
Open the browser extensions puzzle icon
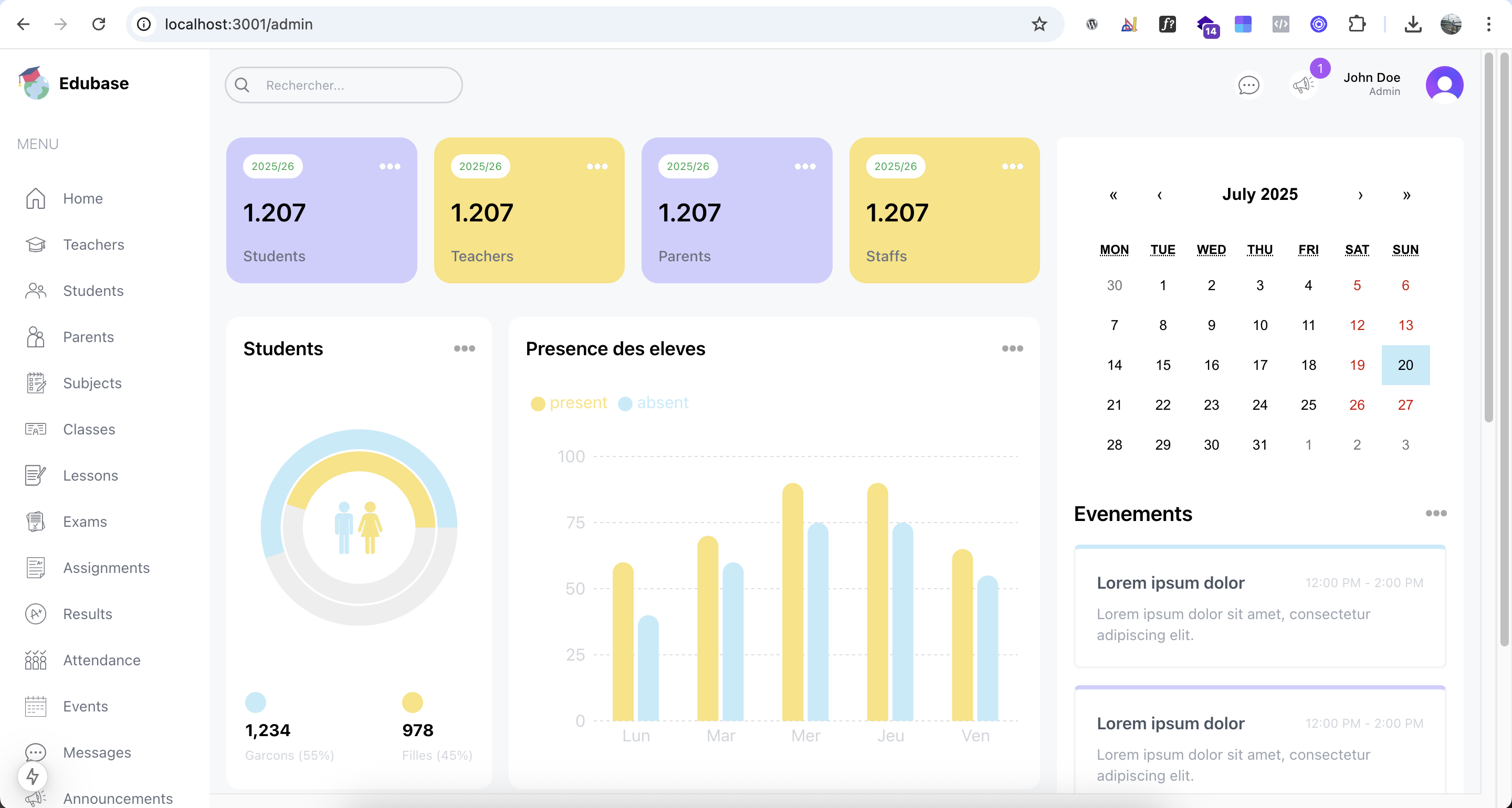coord(1357,24)
